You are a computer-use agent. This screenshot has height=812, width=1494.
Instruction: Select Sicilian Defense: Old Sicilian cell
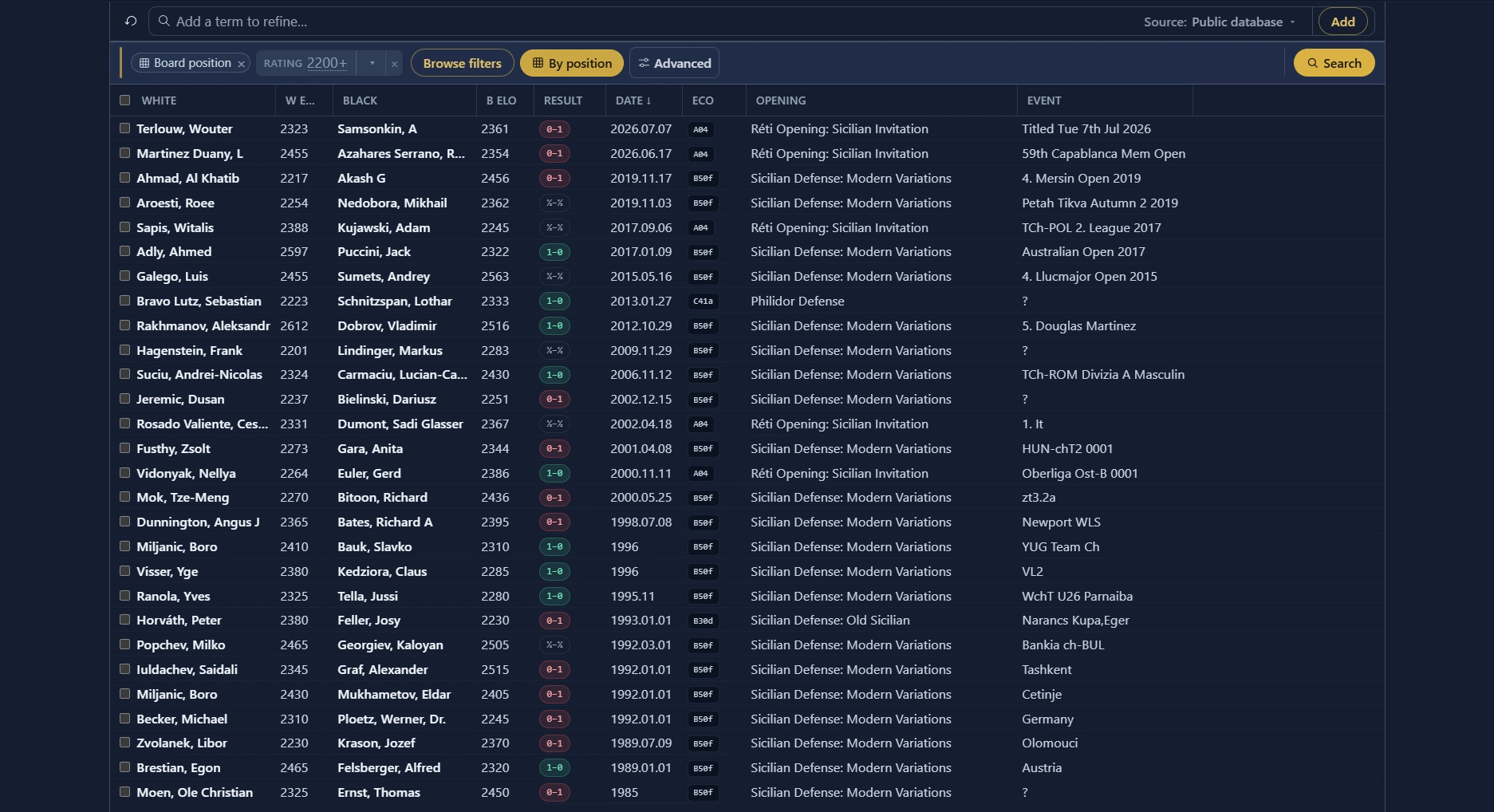(x=830, y=620)
